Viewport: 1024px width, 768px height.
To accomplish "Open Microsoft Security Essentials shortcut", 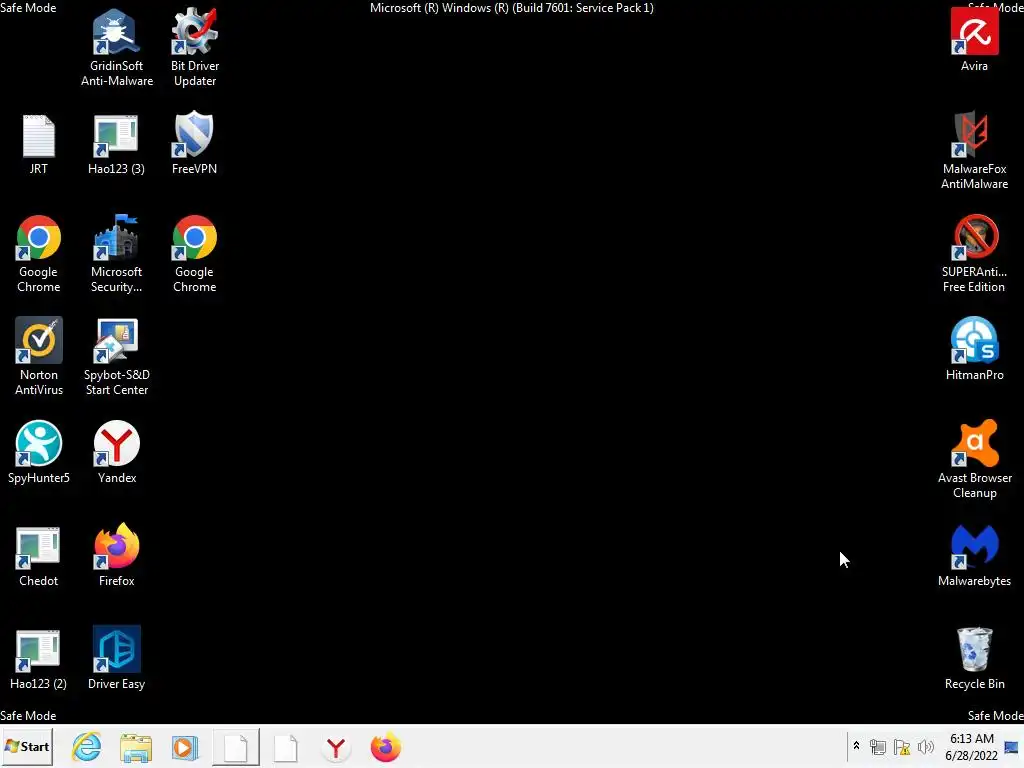I will (116, 253).
